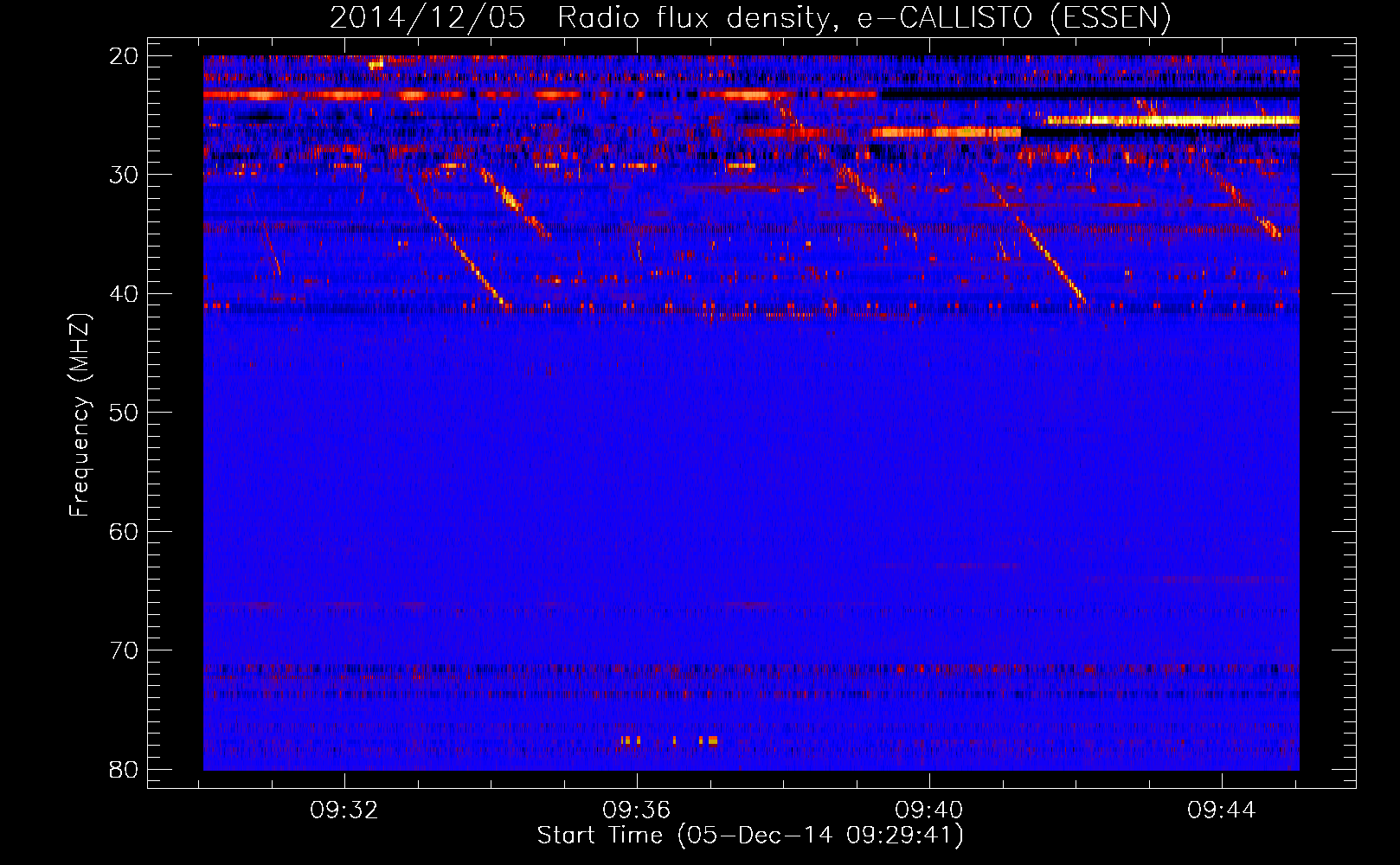Click the time tick label '09:40'
This screenshot has height=865, width=1400.
coord(929,811)
